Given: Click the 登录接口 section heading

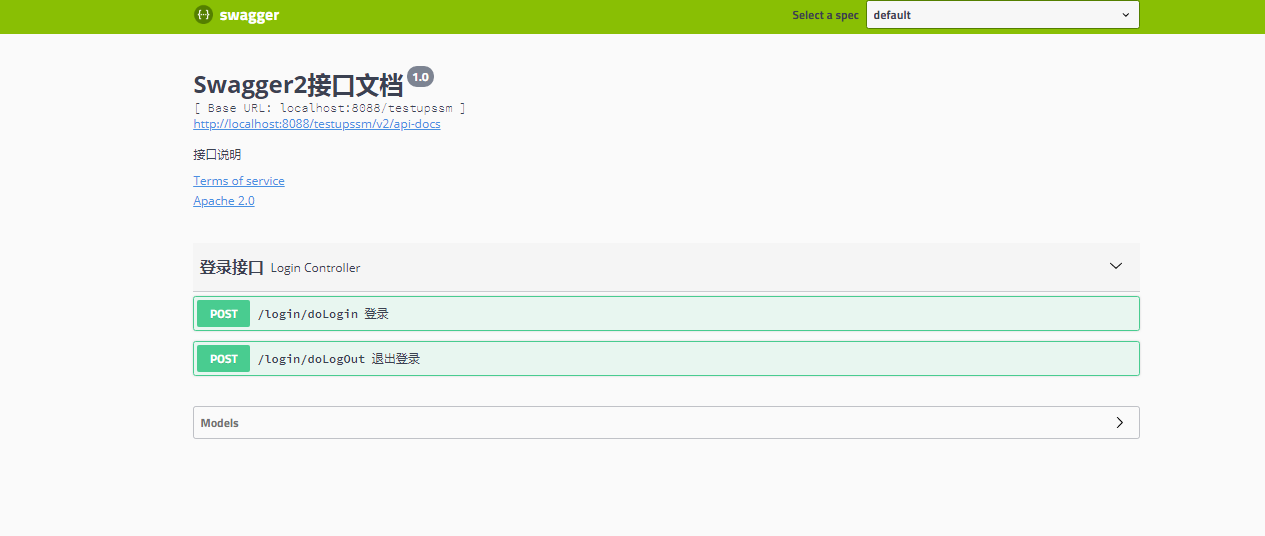Looking at the screenshot, I should (x=231, y=267).
